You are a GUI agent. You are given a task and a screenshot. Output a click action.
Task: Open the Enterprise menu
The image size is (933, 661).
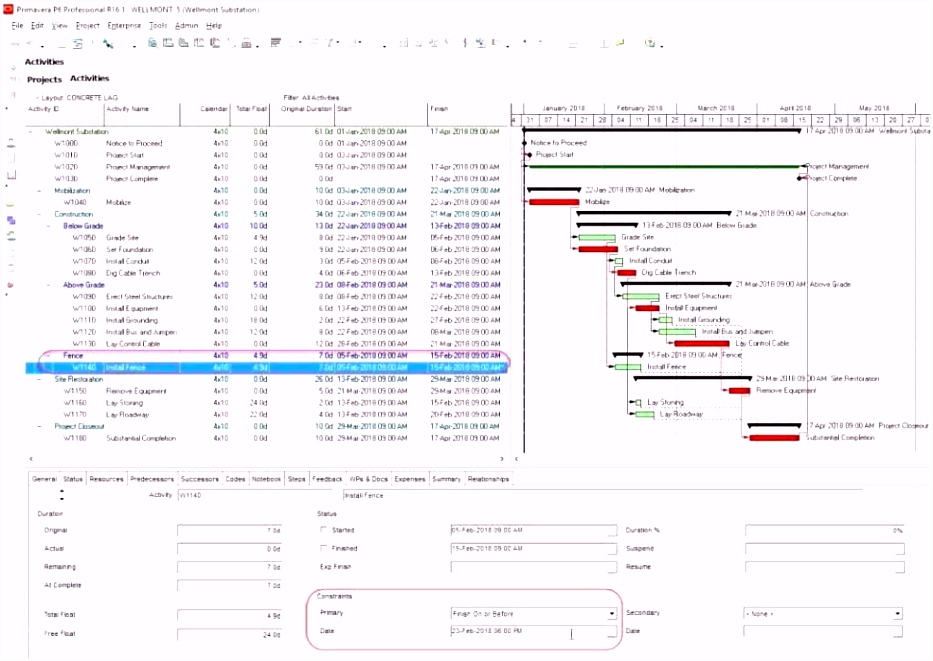coord(124,26)
